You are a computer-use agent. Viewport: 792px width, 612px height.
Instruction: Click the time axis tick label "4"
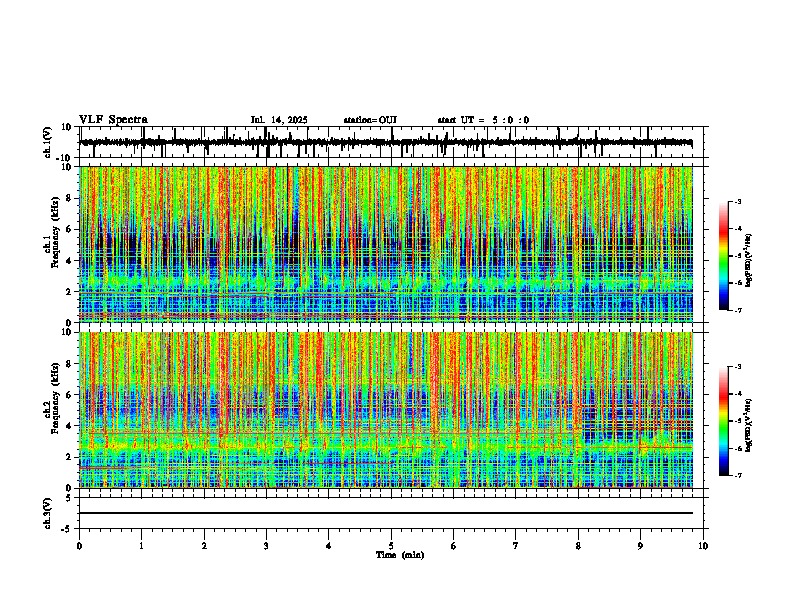click(329, 546)
